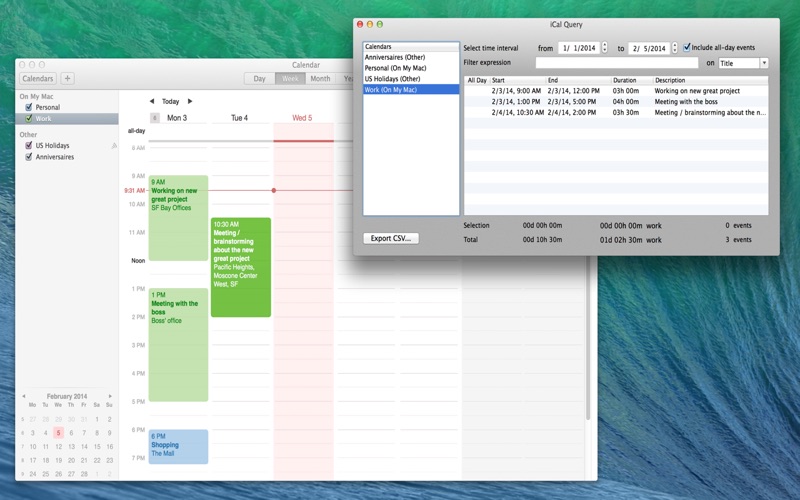Click the Wed 5 day header
Viewport: 800px width, 500px height.
pyautogui.click(x=302, y=118)
